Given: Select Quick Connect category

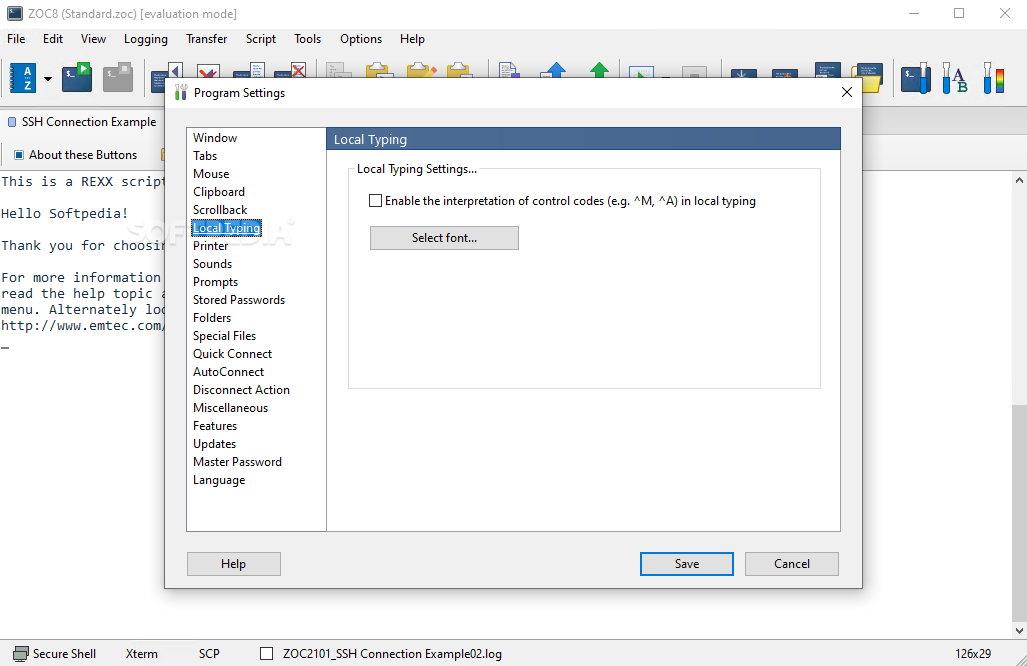Looking at the screenshot, I should (233, 354).
